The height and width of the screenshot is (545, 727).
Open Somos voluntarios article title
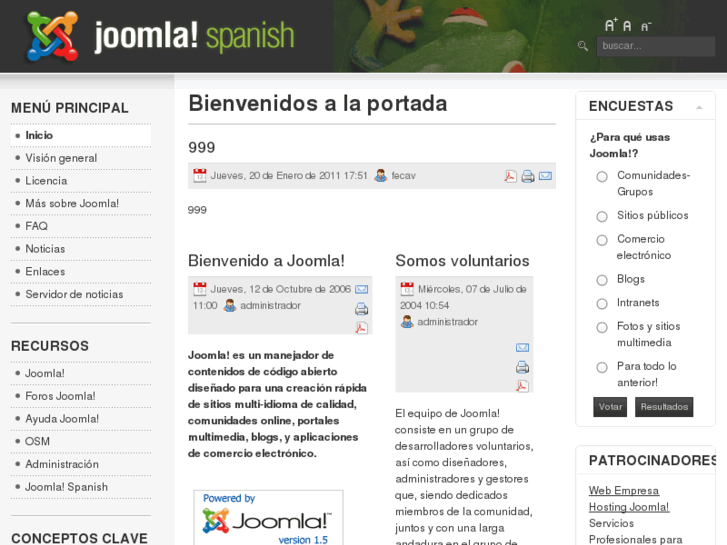[462, 261]
